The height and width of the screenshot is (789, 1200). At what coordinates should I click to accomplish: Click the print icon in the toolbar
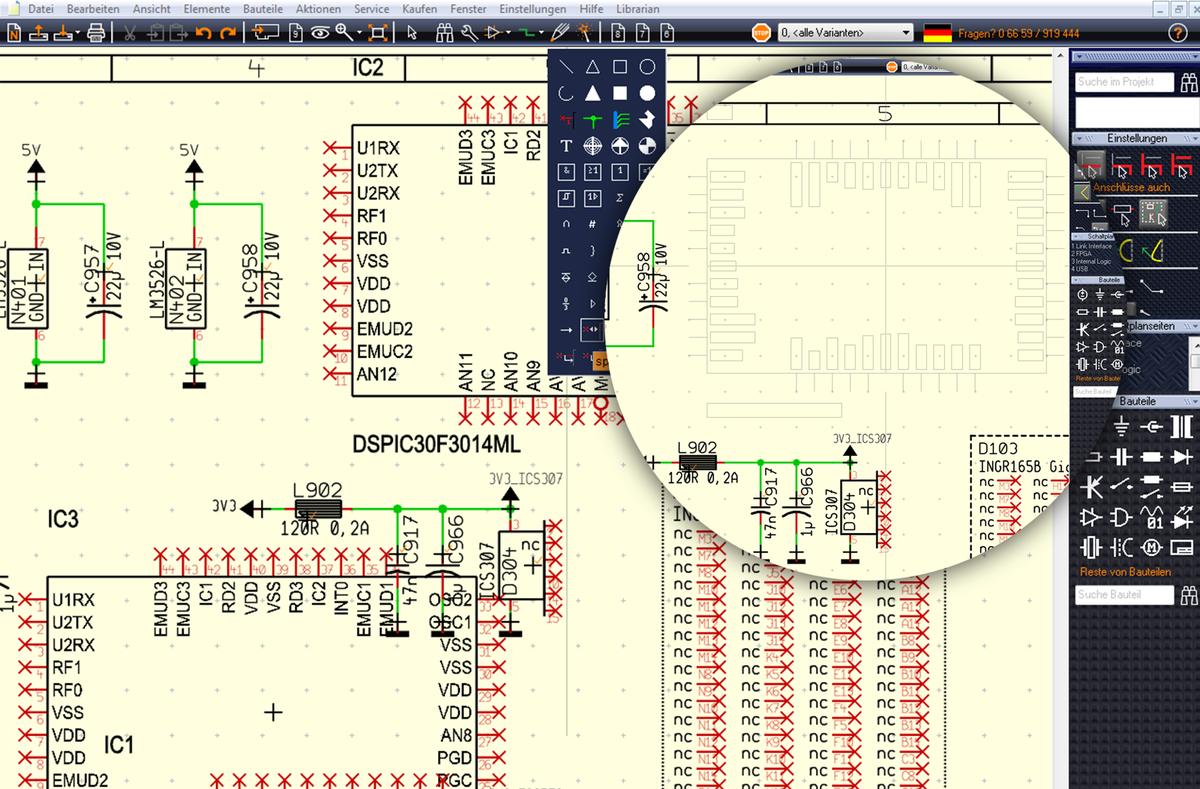coord(96,32)
